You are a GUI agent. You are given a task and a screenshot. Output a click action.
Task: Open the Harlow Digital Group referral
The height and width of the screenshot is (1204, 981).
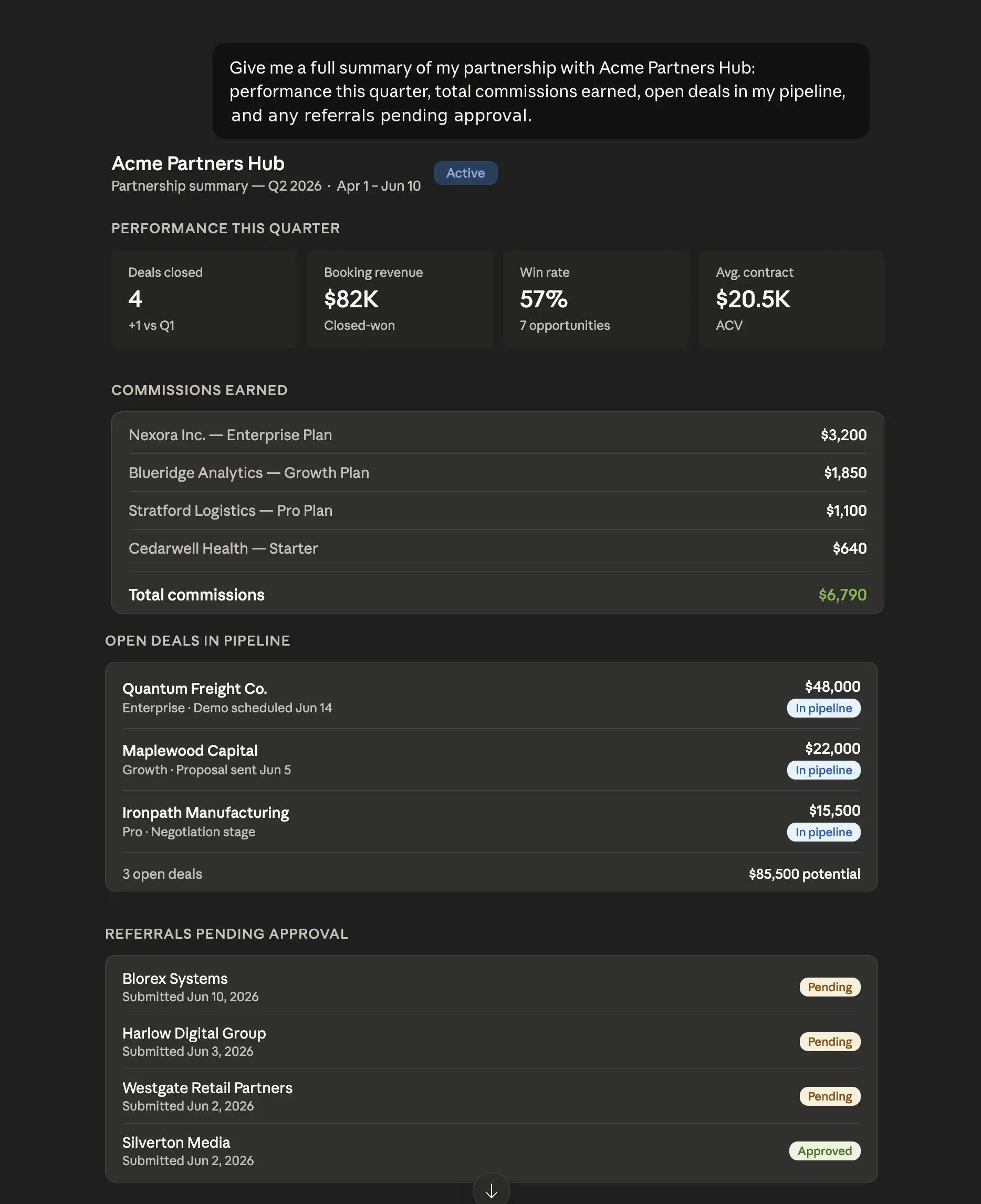point(491,1042)
